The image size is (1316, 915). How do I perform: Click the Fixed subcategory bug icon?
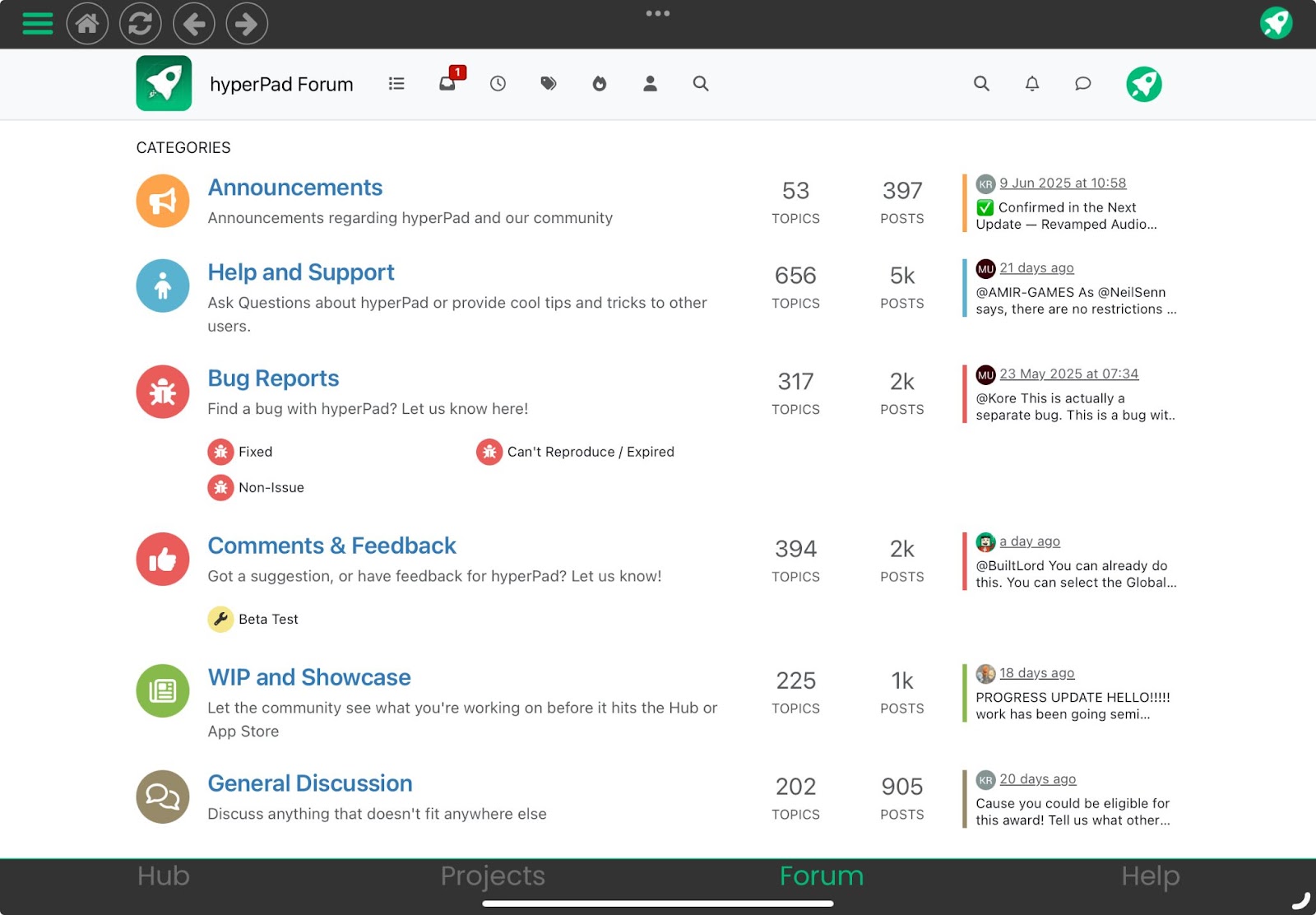coord(220,452)
